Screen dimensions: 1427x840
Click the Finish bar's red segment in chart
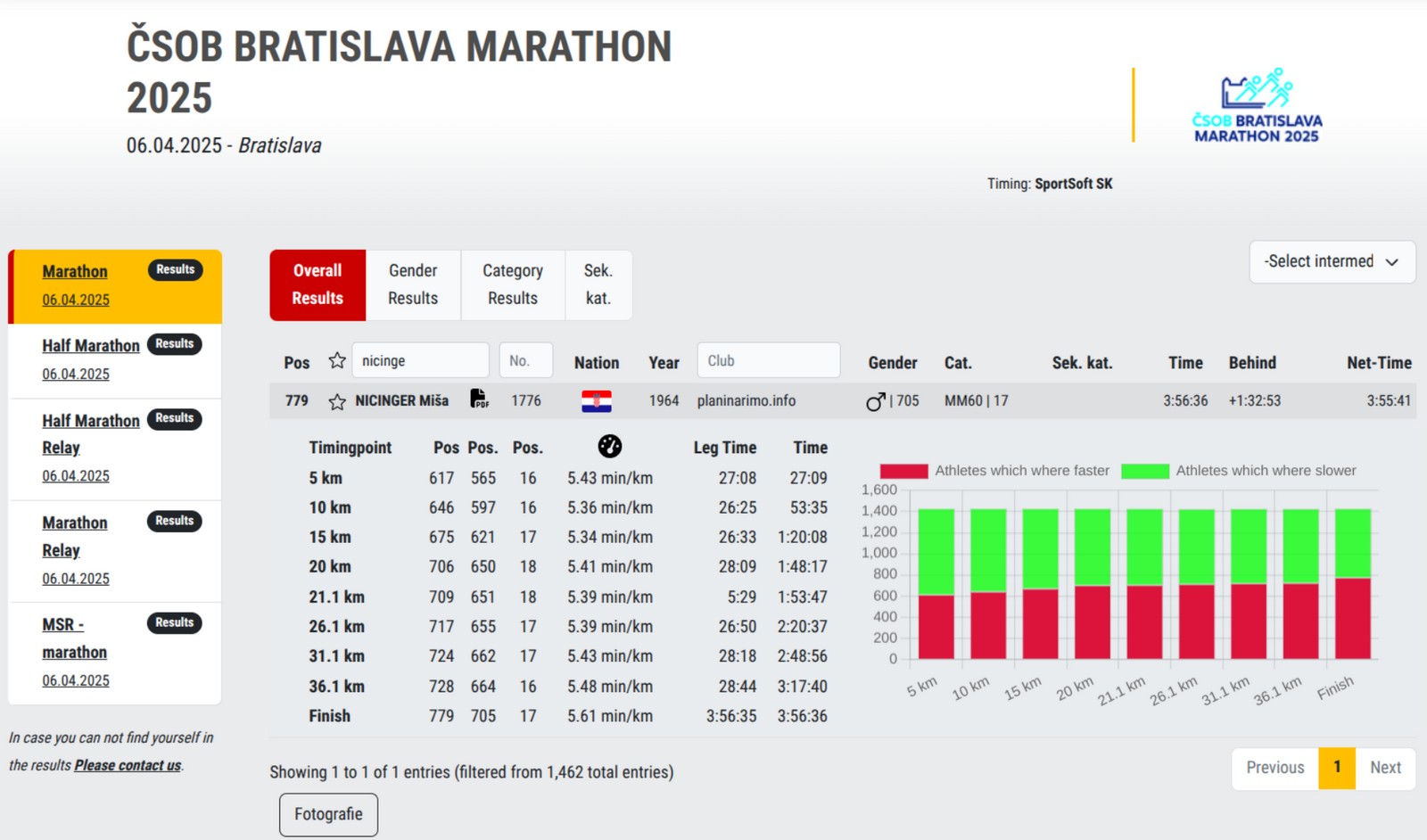coord(1353,619)
